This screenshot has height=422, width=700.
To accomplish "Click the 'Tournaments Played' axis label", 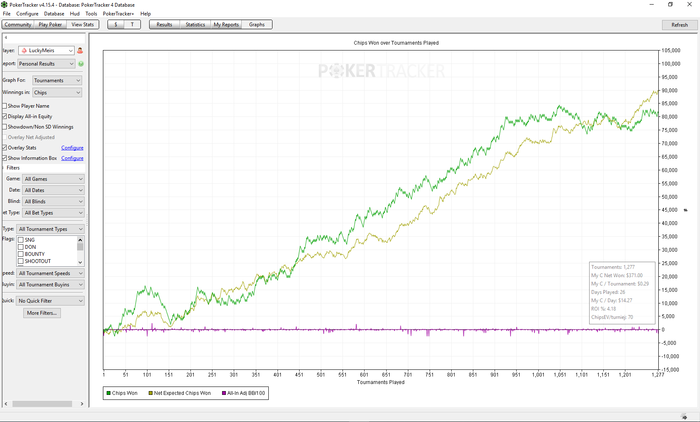I will pyautogui.click(x=381, y=382).
